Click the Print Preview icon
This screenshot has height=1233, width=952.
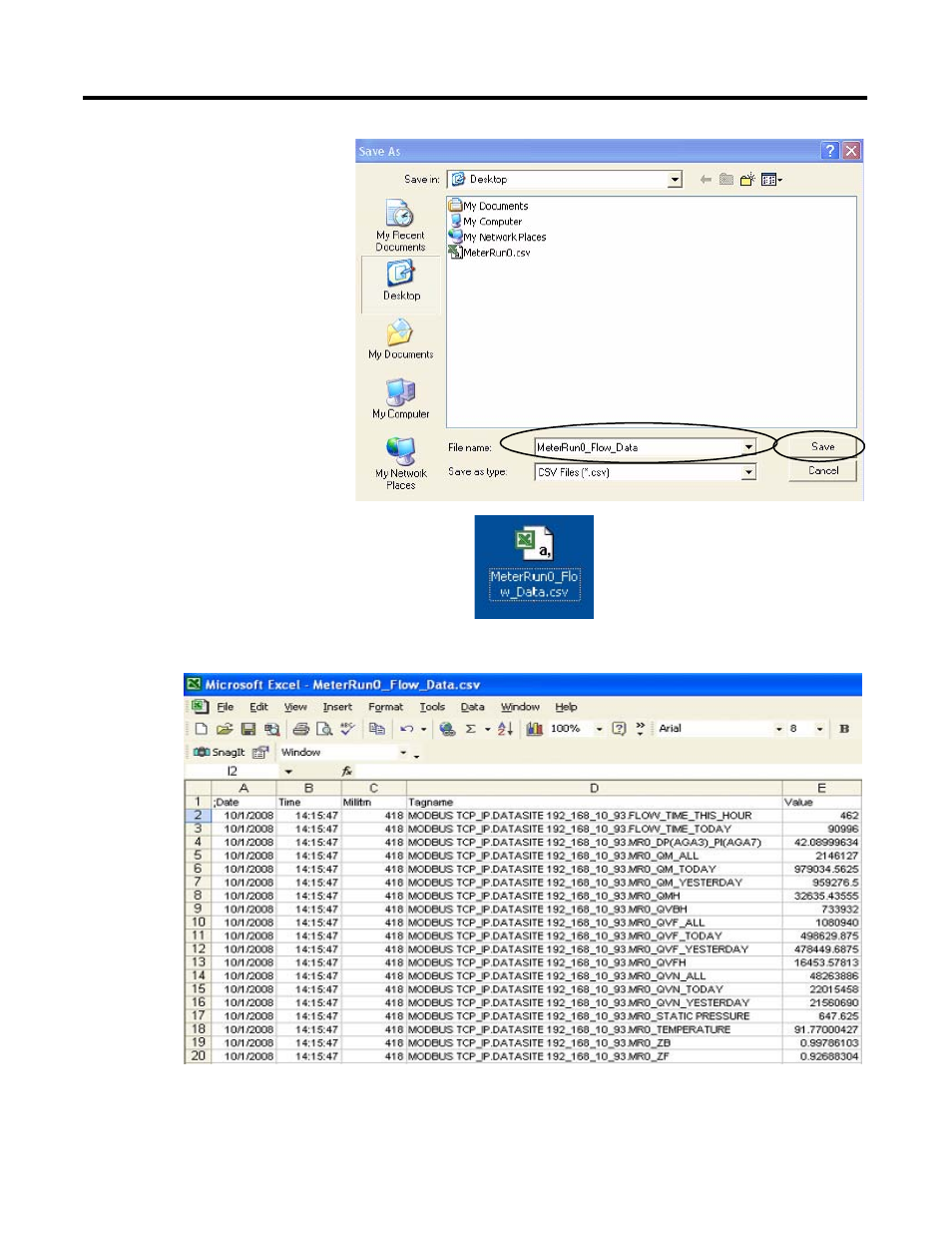click(x=323, y=729)
